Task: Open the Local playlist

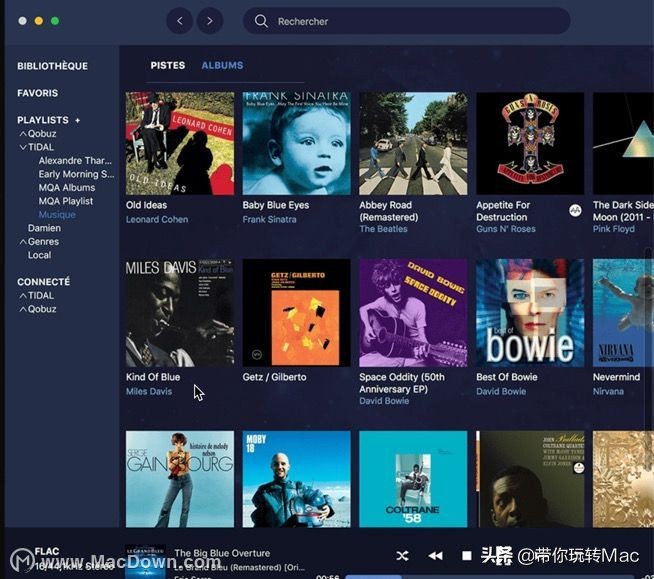Action: click(x=40, y=255)
